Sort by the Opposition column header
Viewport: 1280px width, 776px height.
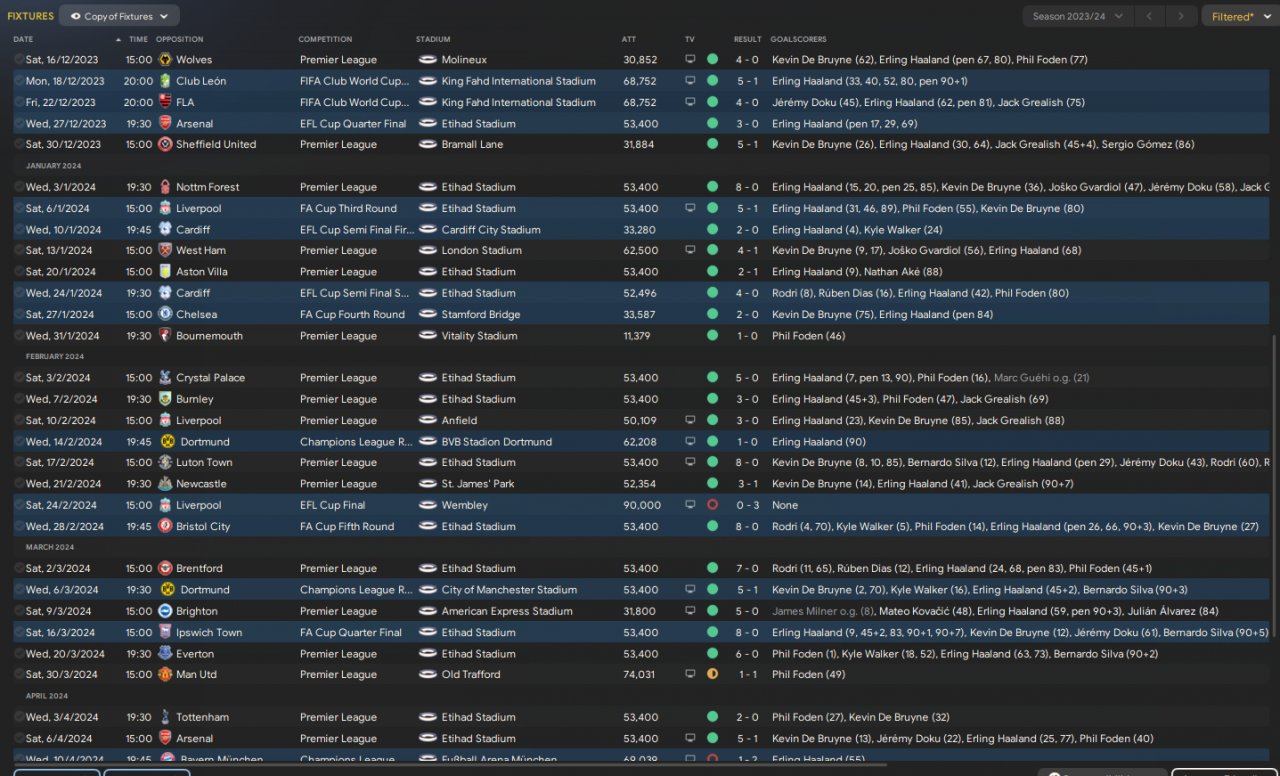click(180, 40)
